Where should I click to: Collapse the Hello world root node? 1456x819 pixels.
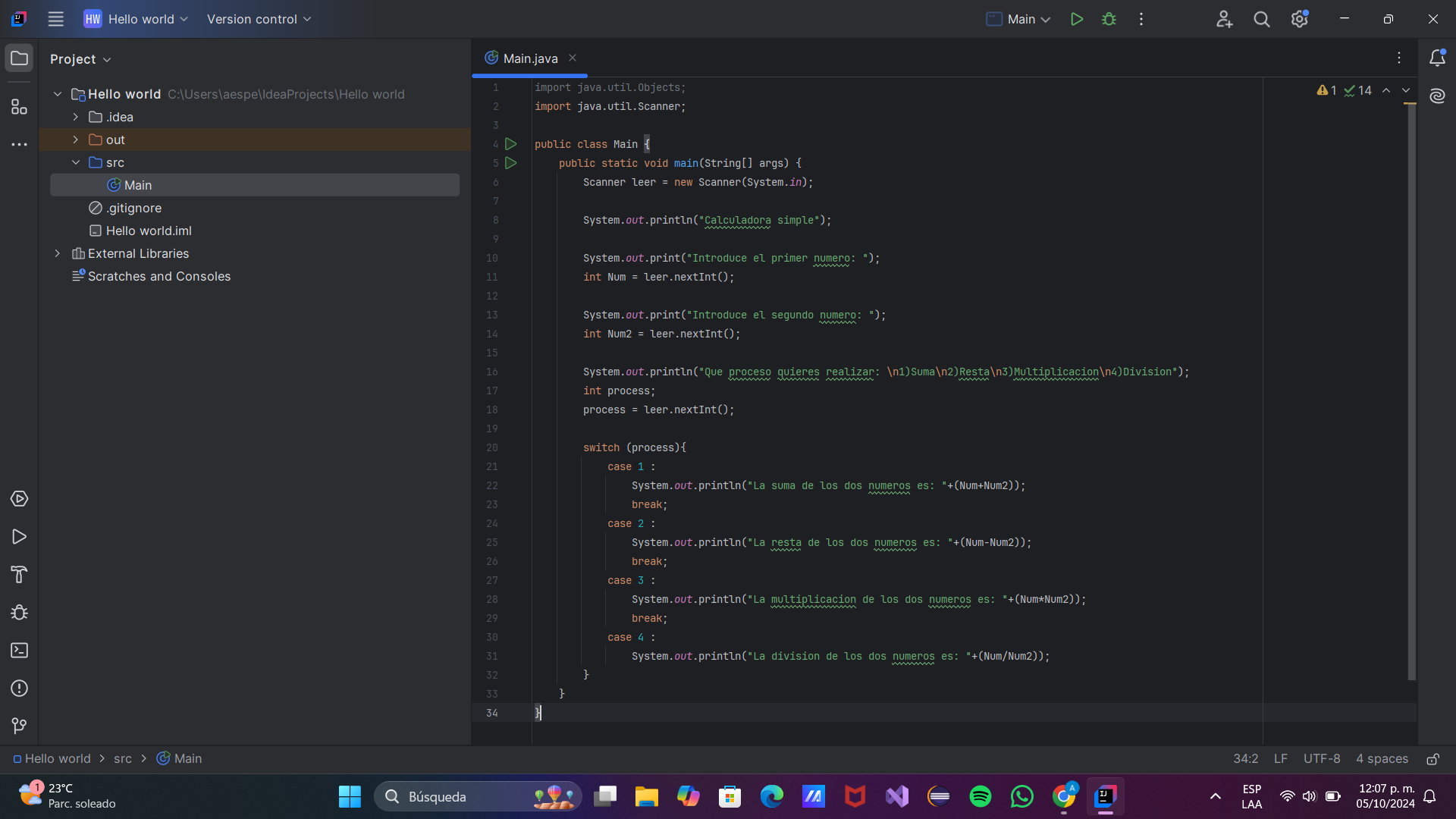click(x=58, y=94)
